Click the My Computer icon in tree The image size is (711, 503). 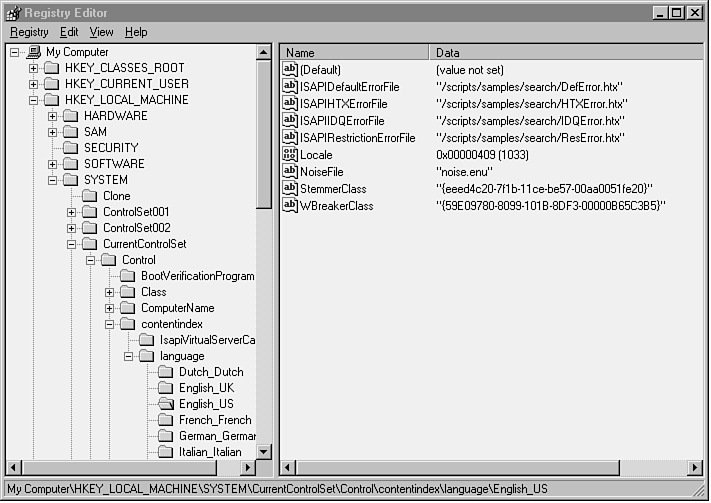click(x=33, y=52)
